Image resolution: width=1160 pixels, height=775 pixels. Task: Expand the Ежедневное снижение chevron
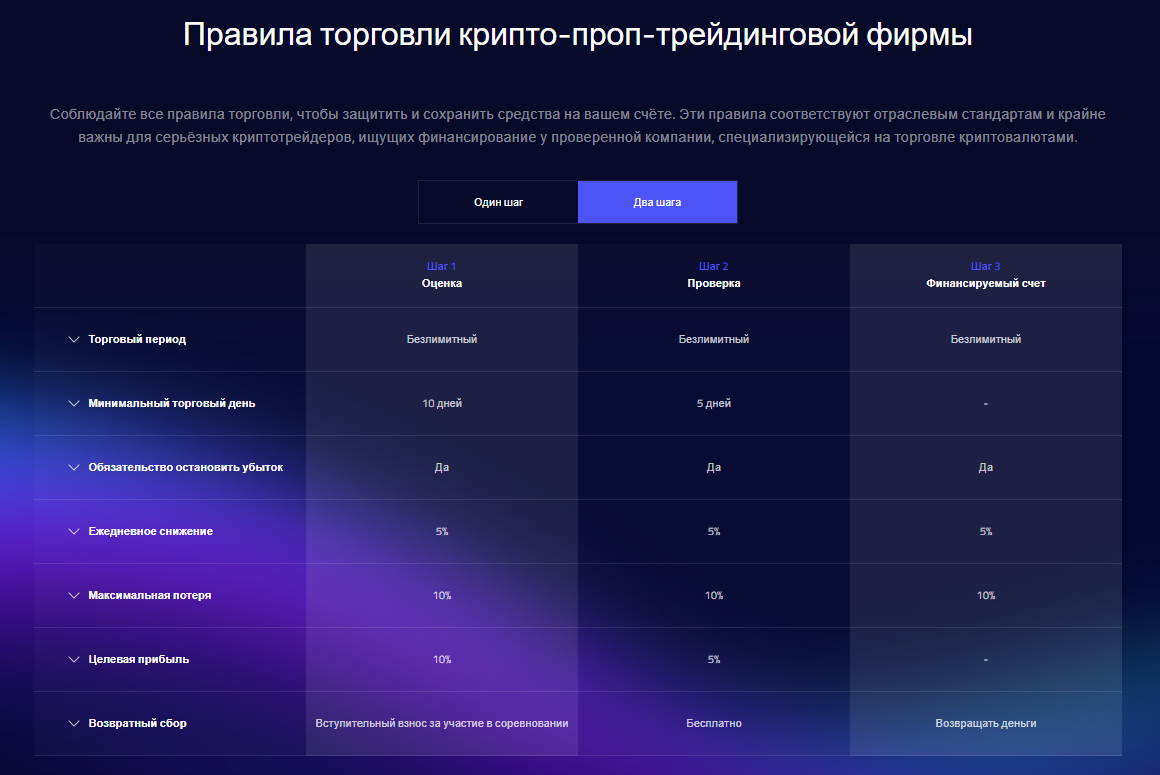pyautogui.click(x=74, y=531)
